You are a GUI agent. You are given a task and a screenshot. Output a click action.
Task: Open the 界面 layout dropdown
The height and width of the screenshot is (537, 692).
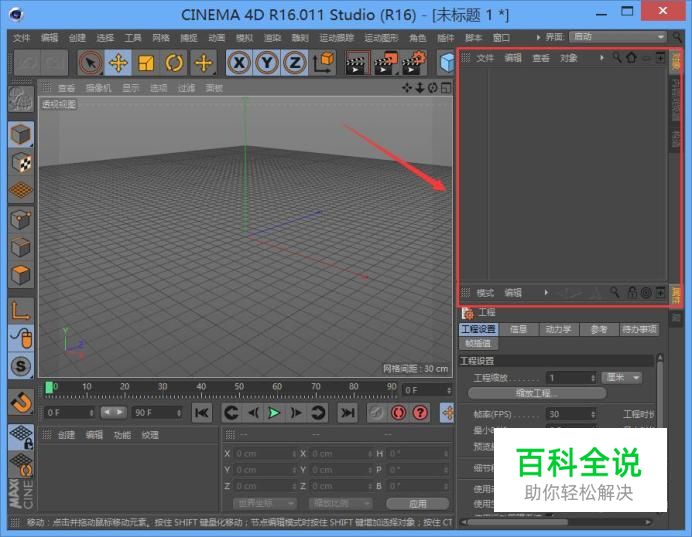[617, 37]
